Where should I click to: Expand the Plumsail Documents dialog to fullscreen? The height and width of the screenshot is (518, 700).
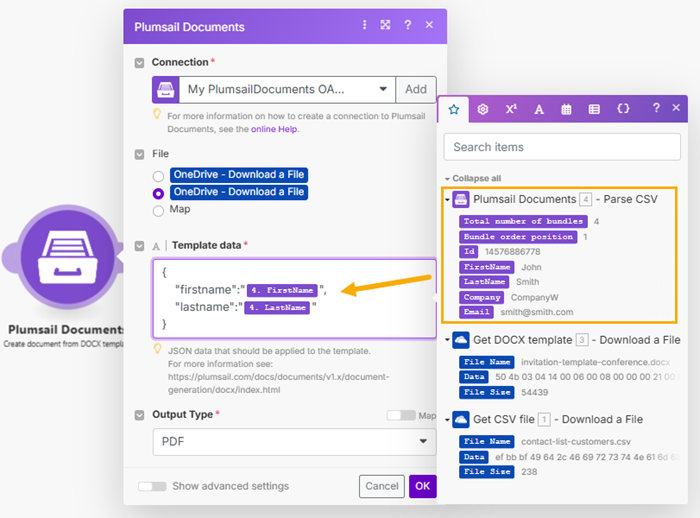385,25
